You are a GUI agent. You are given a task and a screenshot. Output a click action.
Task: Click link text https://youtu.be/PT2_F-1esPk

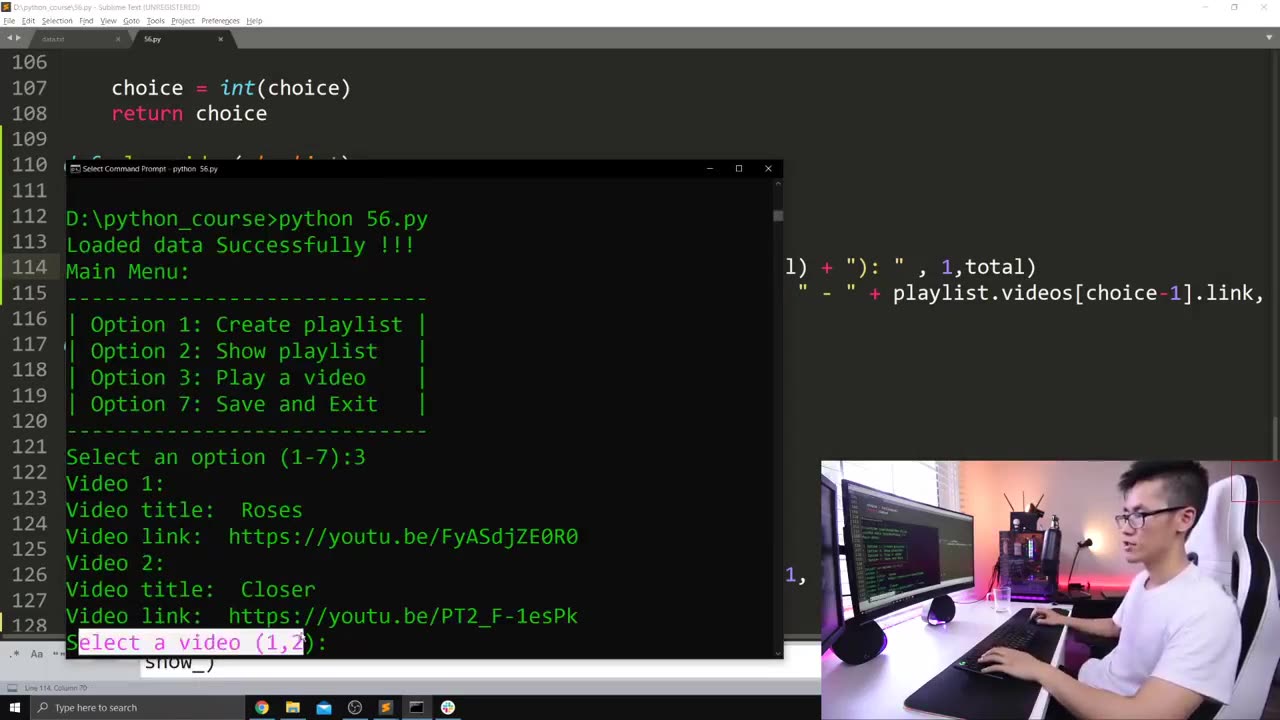pos(403,616)
